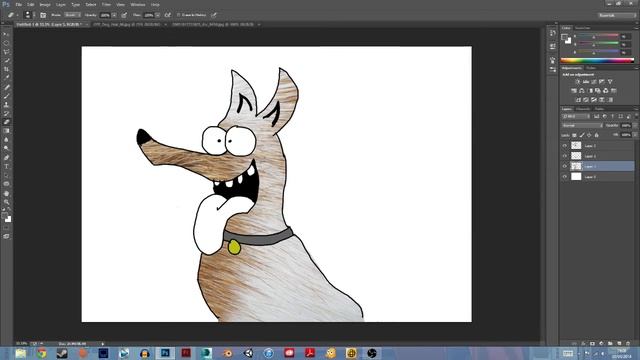The image size is (640, 360).
Task: Switch to the Paths tab
Action: pos(599,109)
